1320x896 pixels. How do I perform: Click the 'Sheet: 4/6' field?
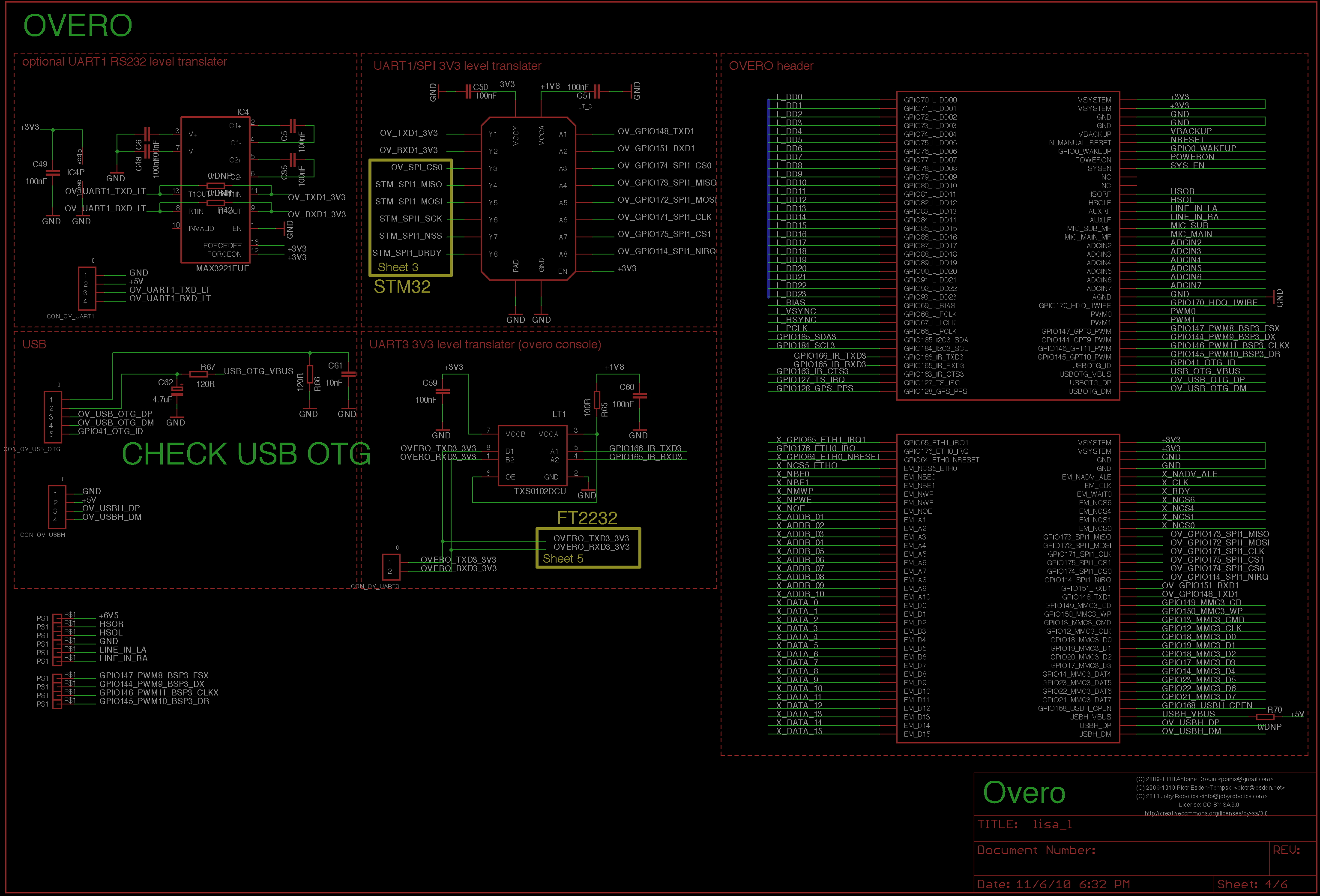(x=1252, y=884)
